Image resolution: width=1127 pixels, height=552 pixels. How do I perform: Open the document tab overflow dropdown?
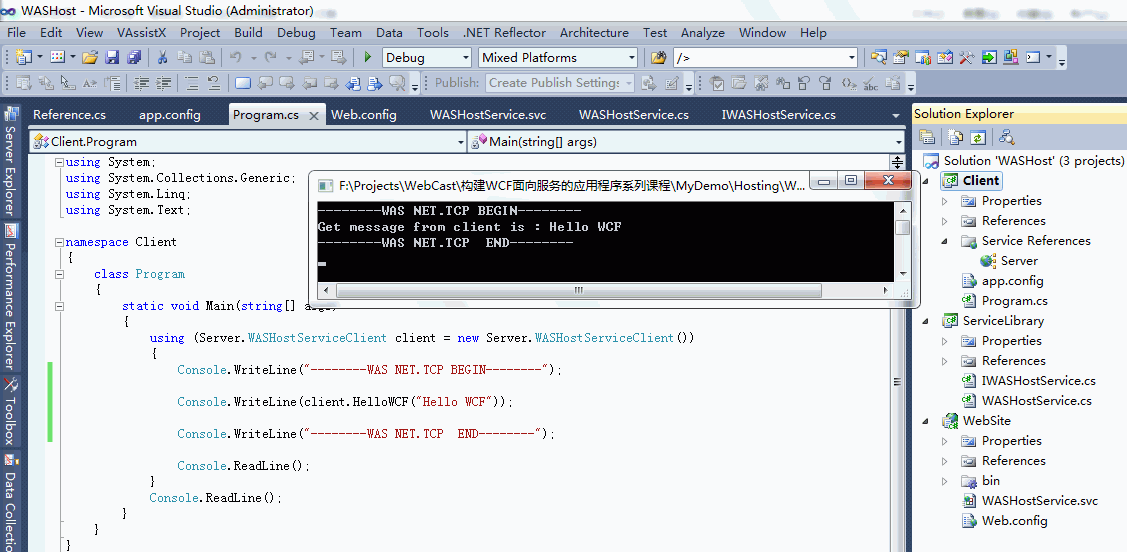point(896,115)
